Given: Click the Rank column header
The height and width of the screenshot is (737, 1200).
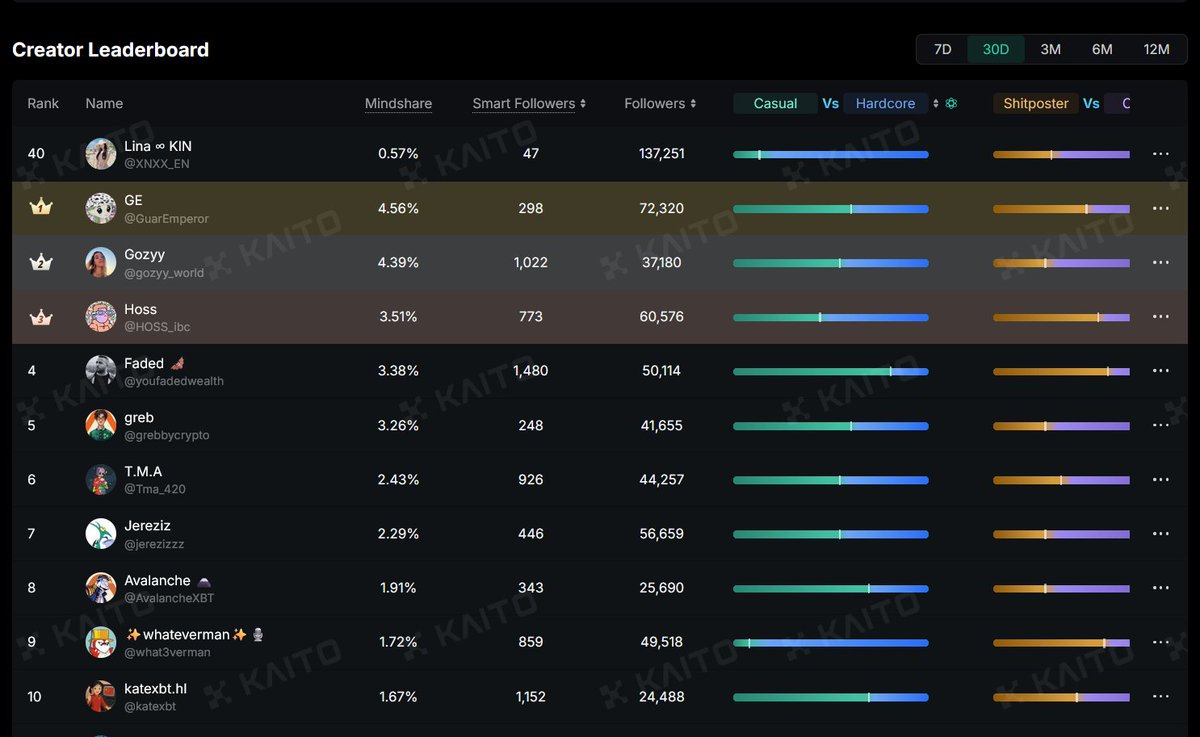Looking at the screenshot, I should pos(43,103).
